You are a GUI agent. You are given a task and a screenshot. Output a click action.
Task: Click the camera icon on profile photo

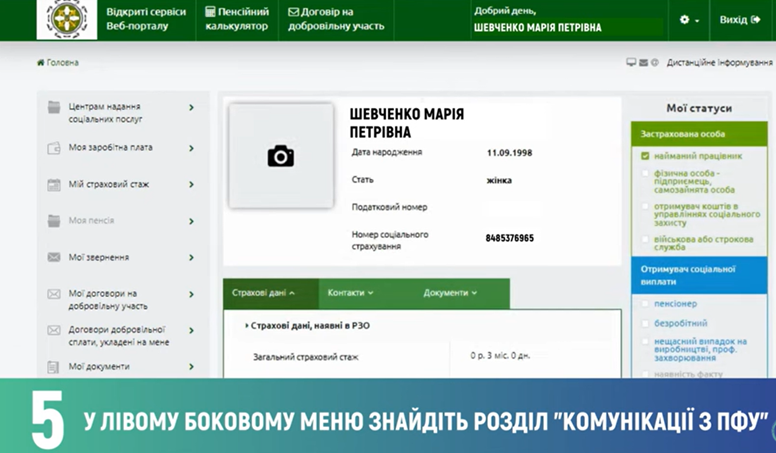[x=281, y=156]
